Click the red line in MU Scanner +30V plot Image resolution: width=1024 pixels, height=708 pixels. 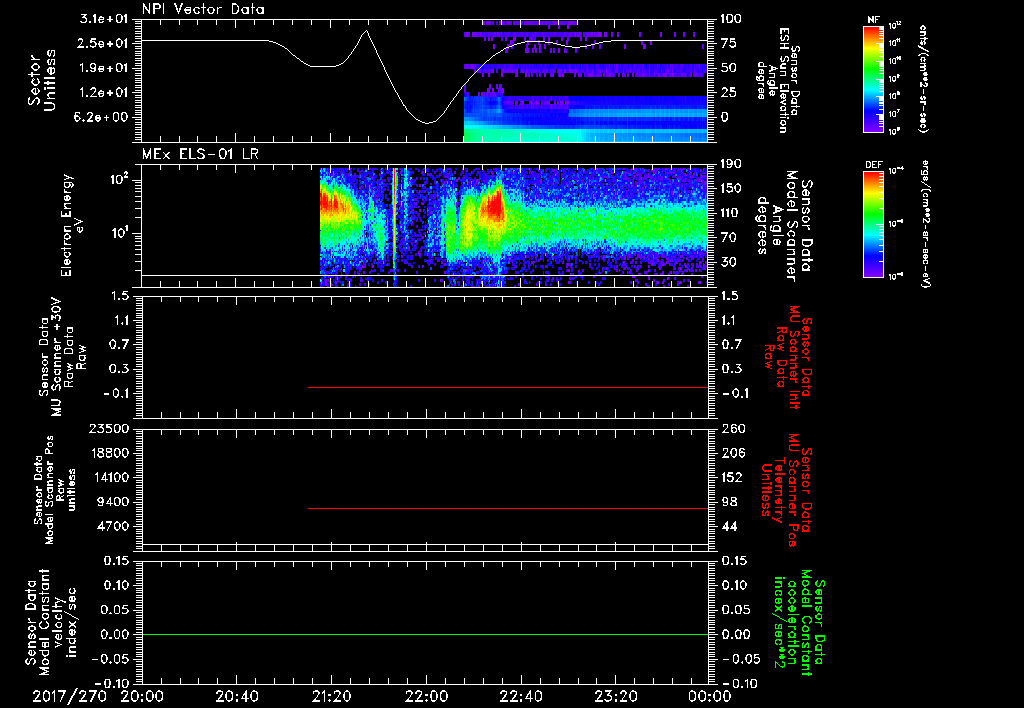[508, 387]
